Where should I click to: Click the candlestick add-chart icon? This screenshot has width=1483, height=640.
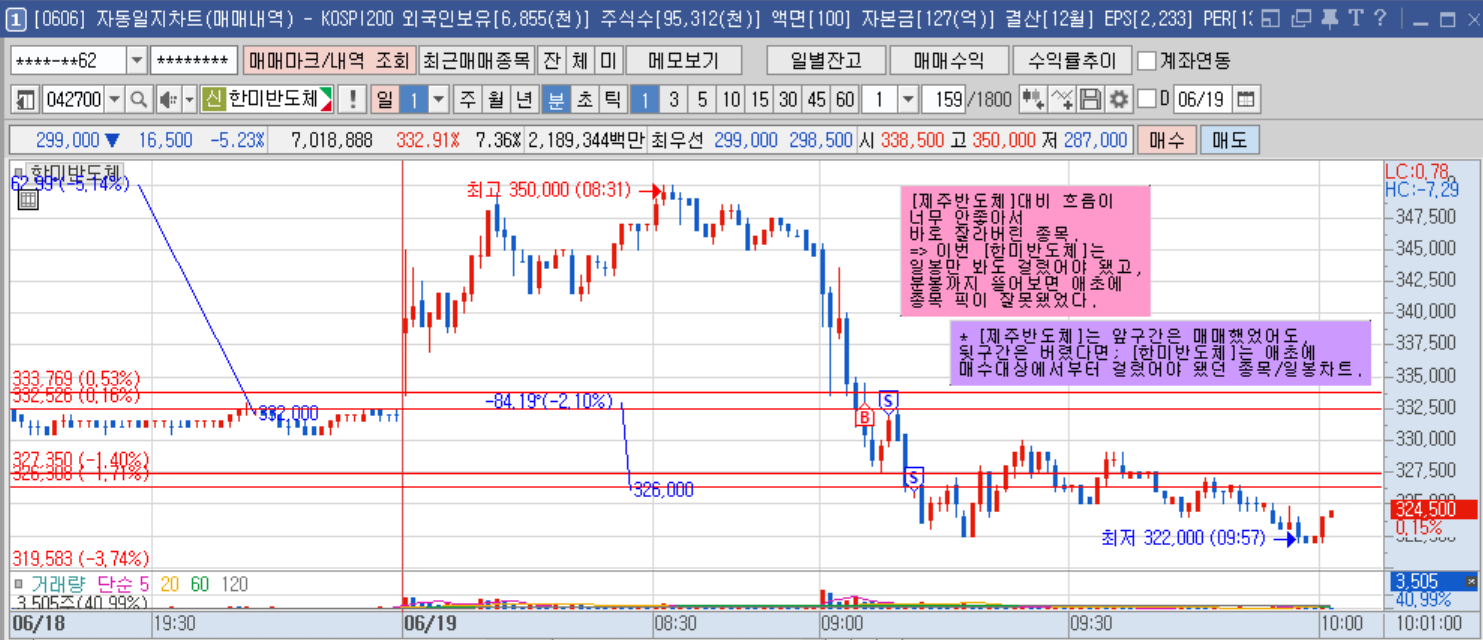point(1033,99)
